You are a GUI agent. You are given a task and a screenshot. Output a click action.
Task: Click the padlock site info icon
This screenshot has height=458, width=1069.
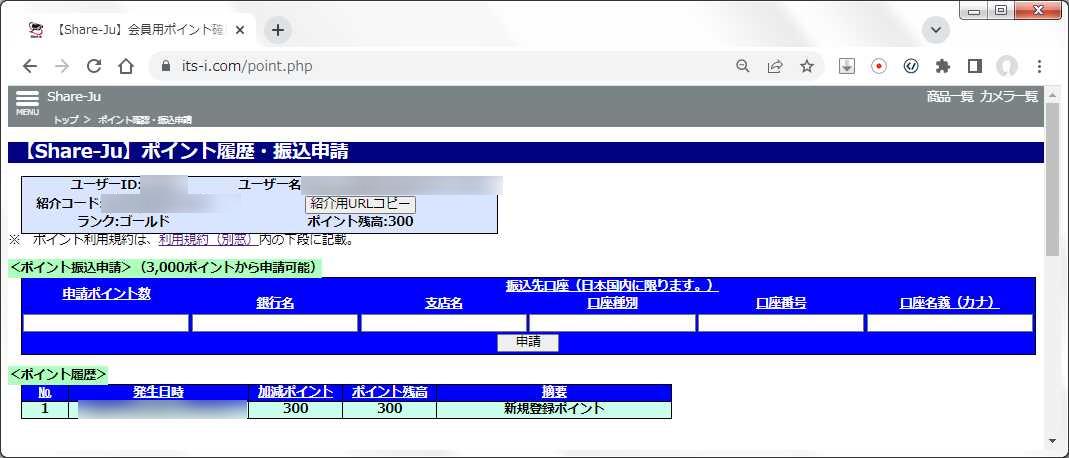pyautogui.click(x=165, y=66)
